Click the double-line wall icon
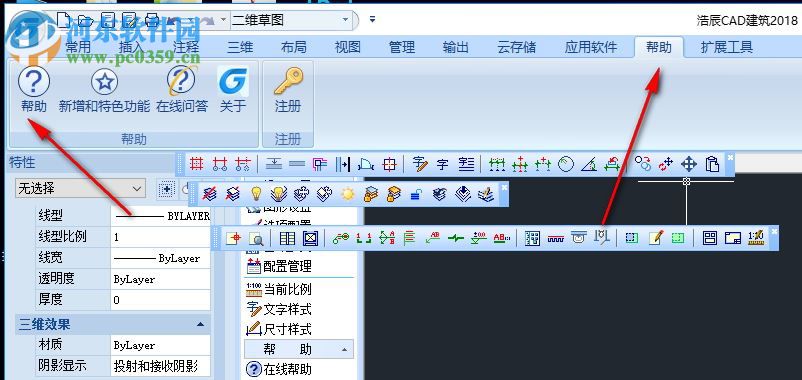Image resolution: width=802 pixels, height=380 pixels. click(297, 165)
